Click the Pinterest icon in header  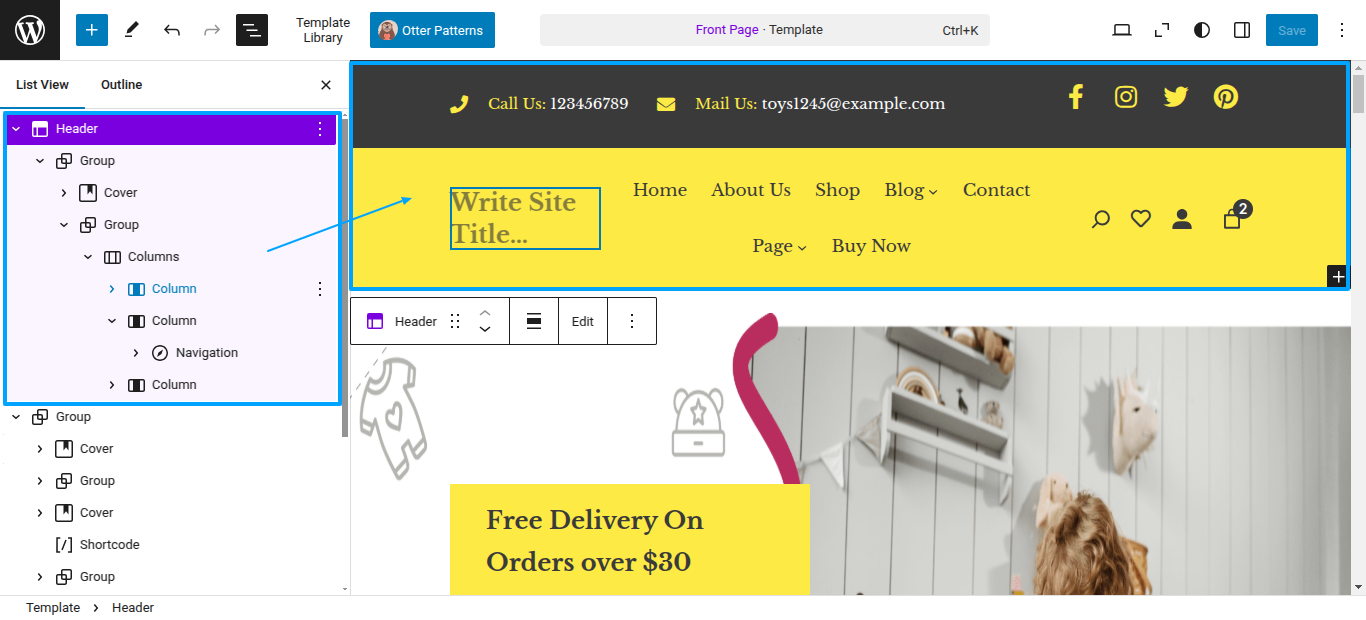point(1226,97)
